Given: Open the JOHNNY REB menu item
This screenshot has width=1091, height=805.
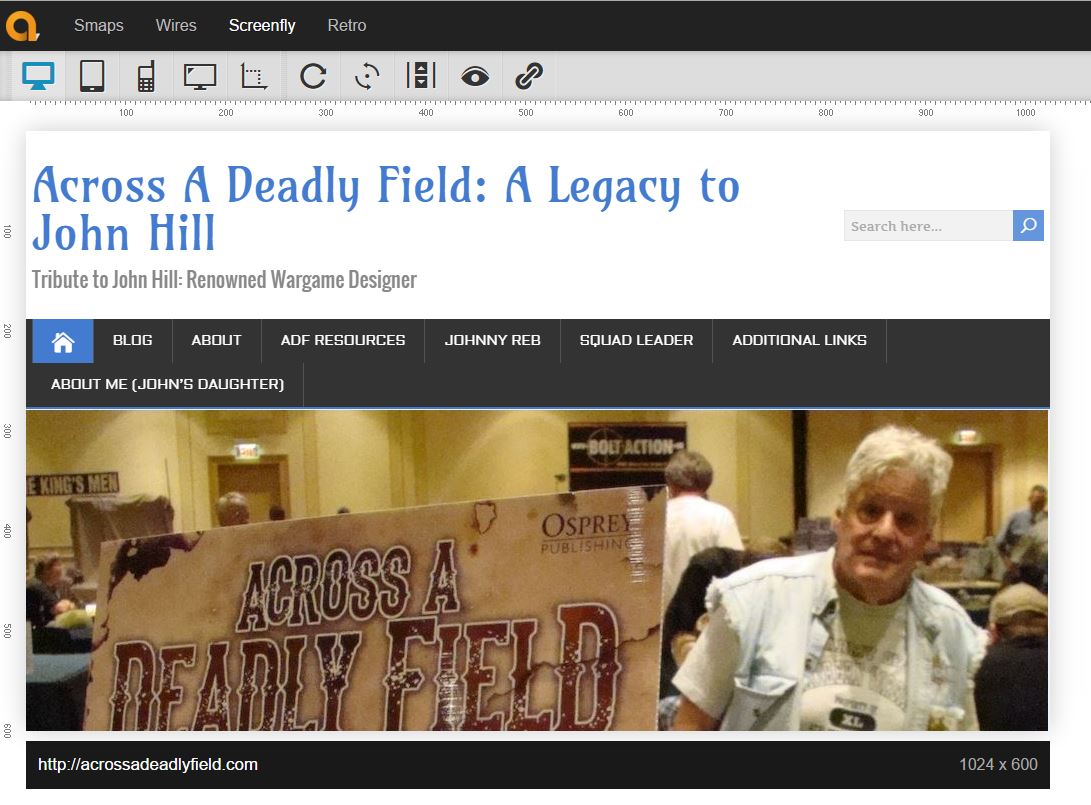Looking at the screenshot, I should coord(493,340).
